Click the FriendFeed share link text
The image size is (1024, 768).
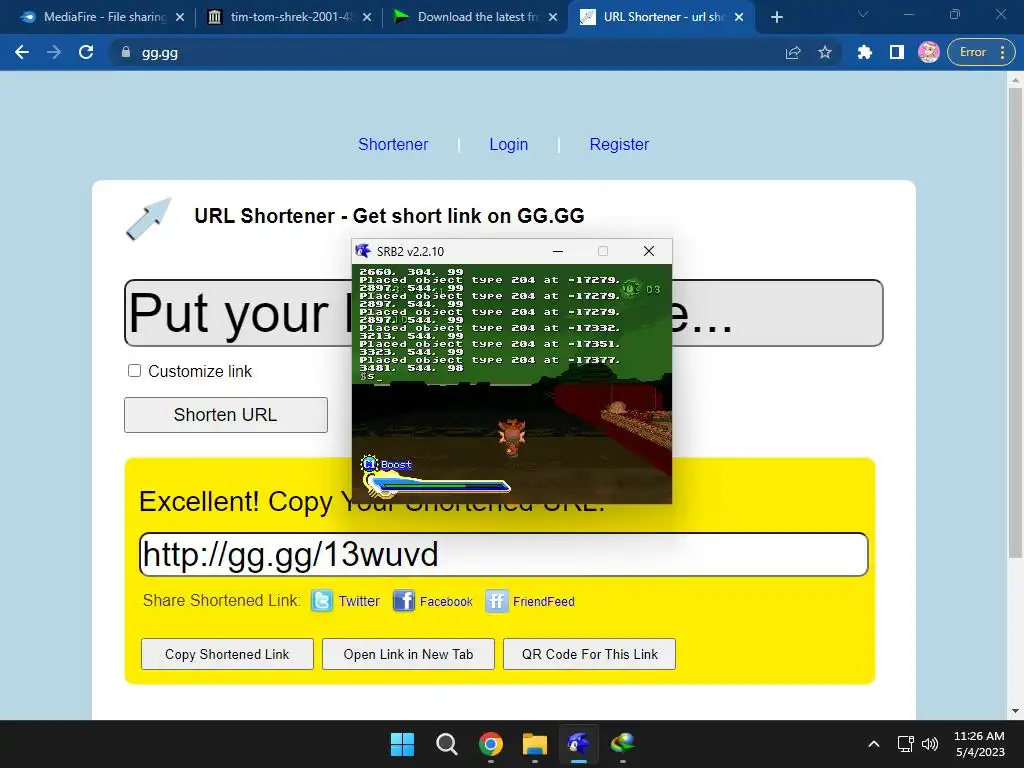tap(543, 601)
